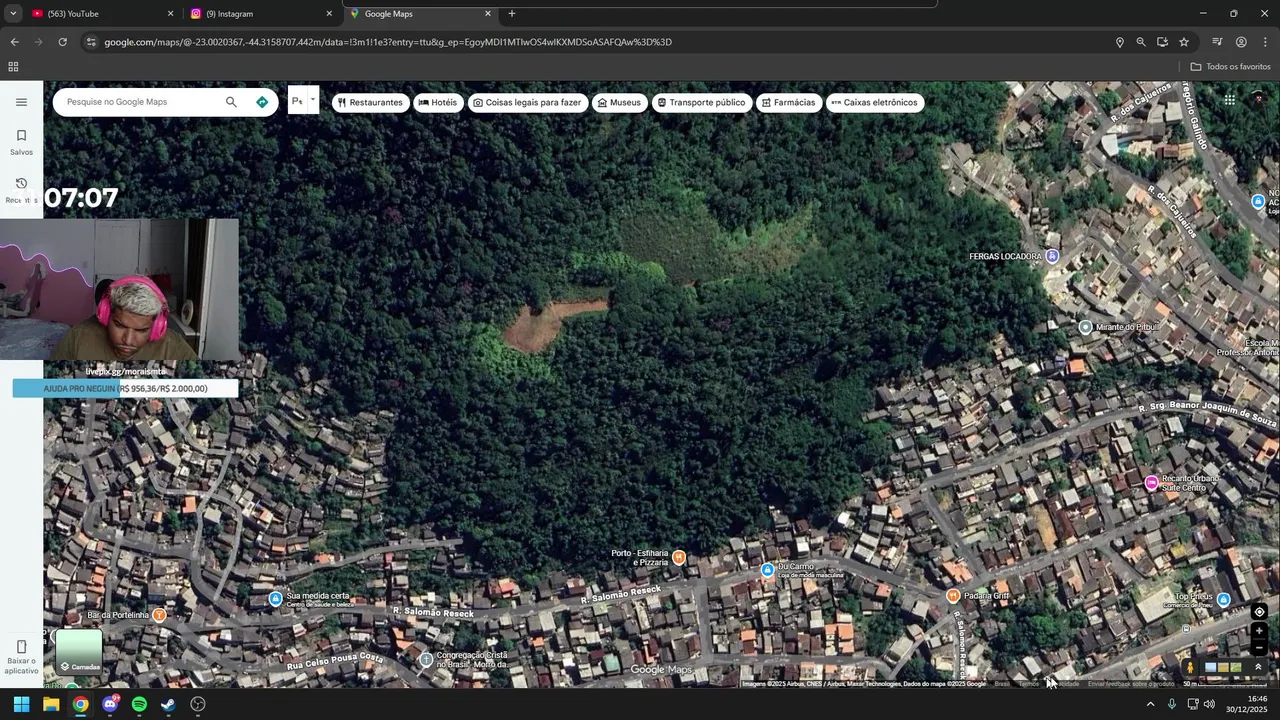Click the FERGAS LOCADORA map marker
Screen dimensions: 1280x720
(x=1051, y=257)
